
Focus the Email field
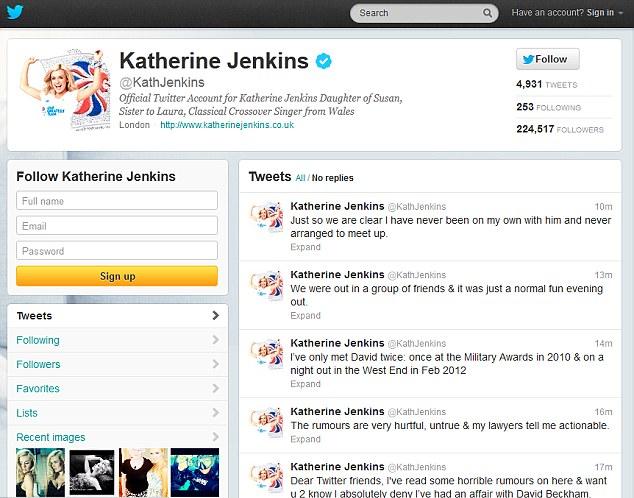[x=117, y=226]
